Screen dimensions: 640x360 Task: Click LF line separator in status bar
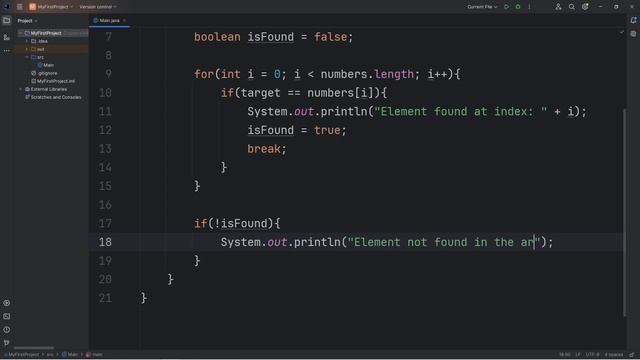pos(578,355)
